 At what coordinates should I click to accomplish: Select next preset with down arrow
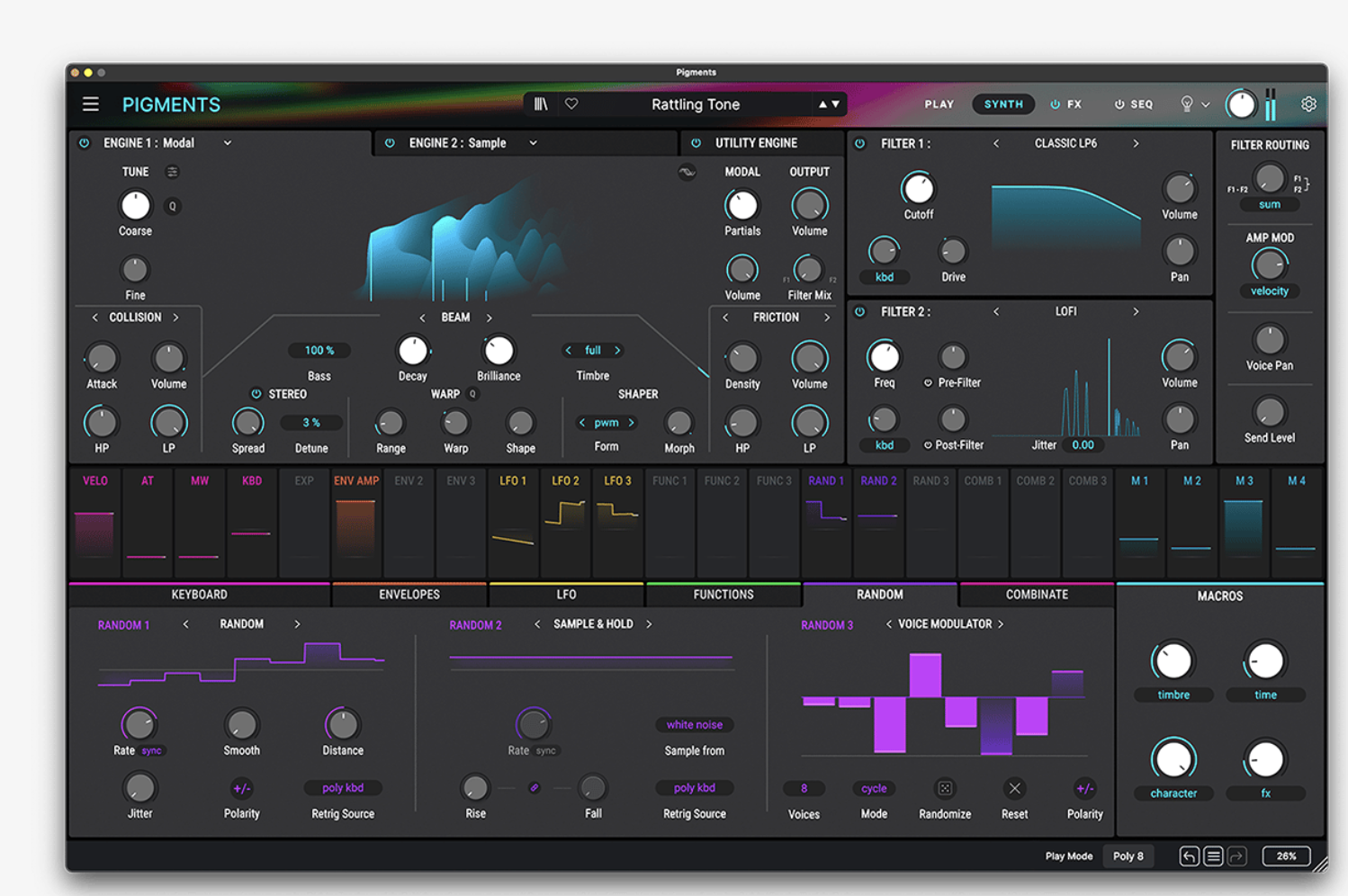836,104
